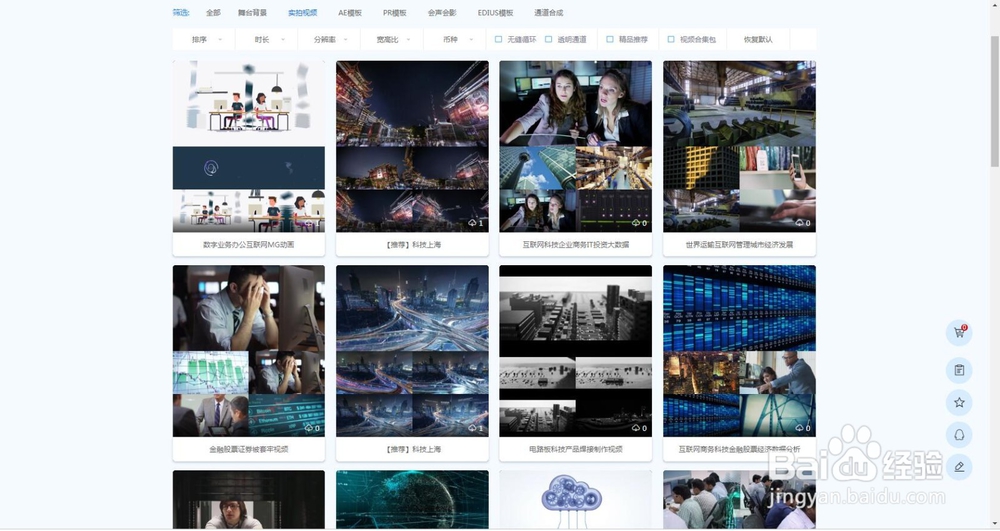The width and height of the screenshot is (1000, 531).
Task: Switch to the PR模板 filter tab
Action: coord(395,13)
